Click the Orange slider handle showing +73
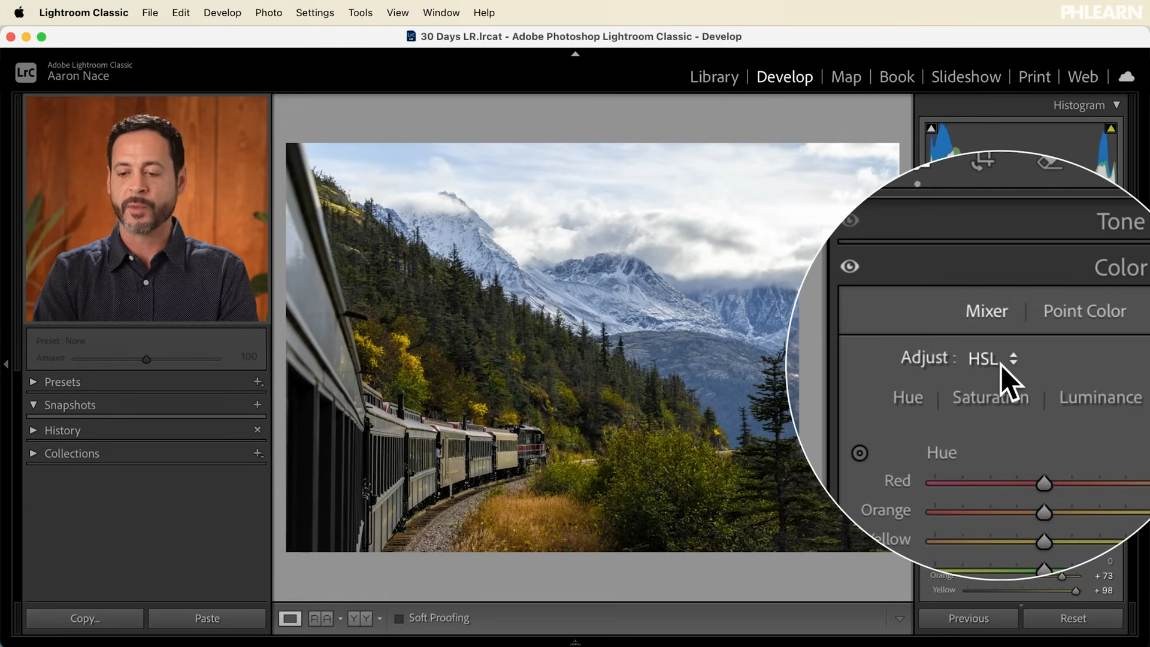This screenshot has height=647, width=1150. [x=1061, y=577]
